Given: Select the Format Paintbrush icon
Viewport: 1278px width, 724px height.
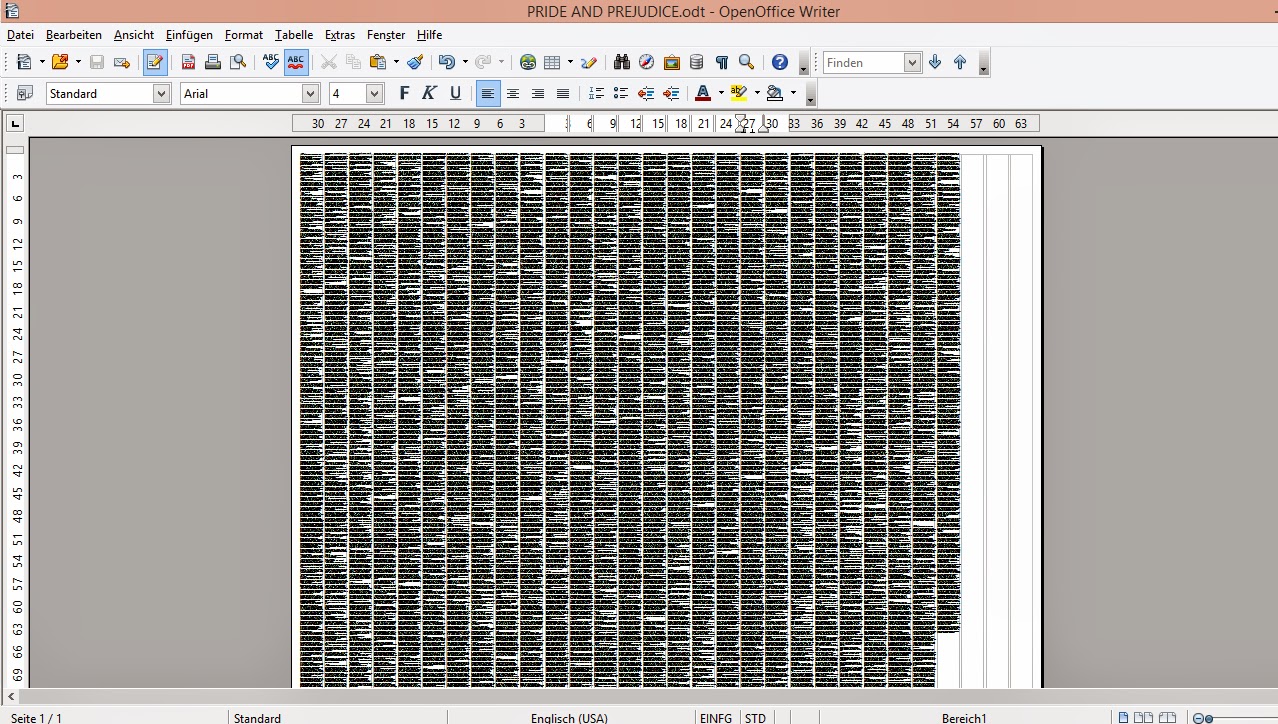Looking at the screenshot, I should coord(415,62).
